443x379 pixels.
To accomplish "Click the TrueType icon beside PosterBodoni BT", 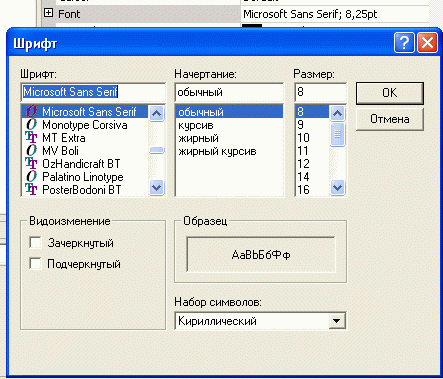I will [31, 190].
